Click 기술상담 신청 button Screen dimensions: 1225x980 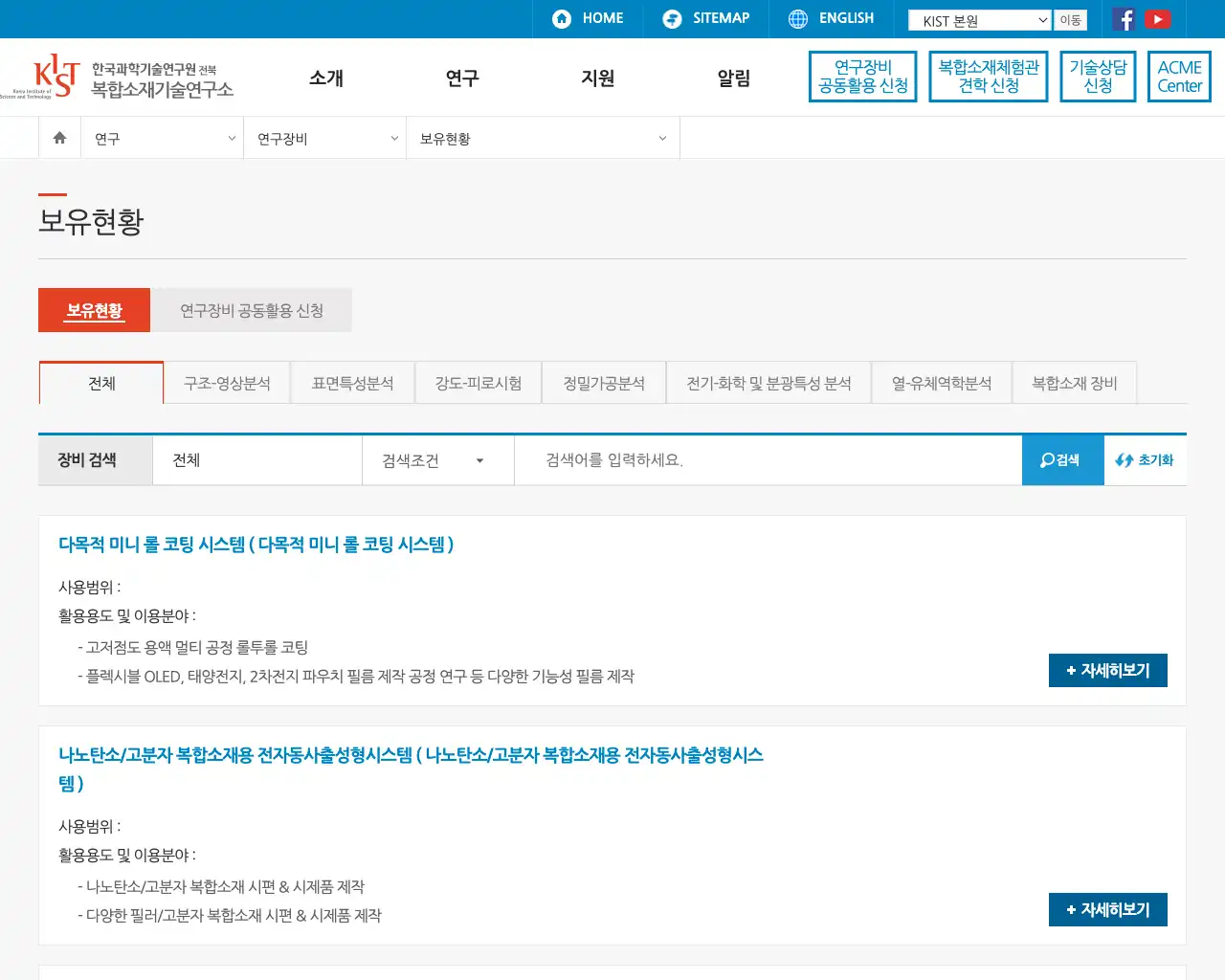[1098, 77]
